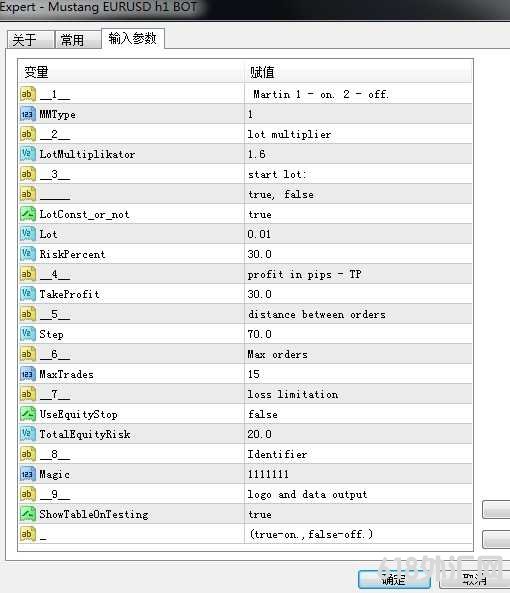Click the double-type icon beside LotMultiplikator
Image resolution: width=510 pixels, height=593 pixels.
[28, 154]
